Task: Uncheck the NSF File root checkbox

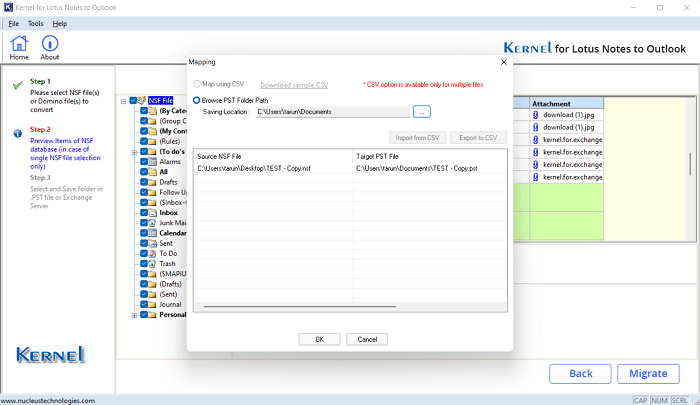Action: 133,100
